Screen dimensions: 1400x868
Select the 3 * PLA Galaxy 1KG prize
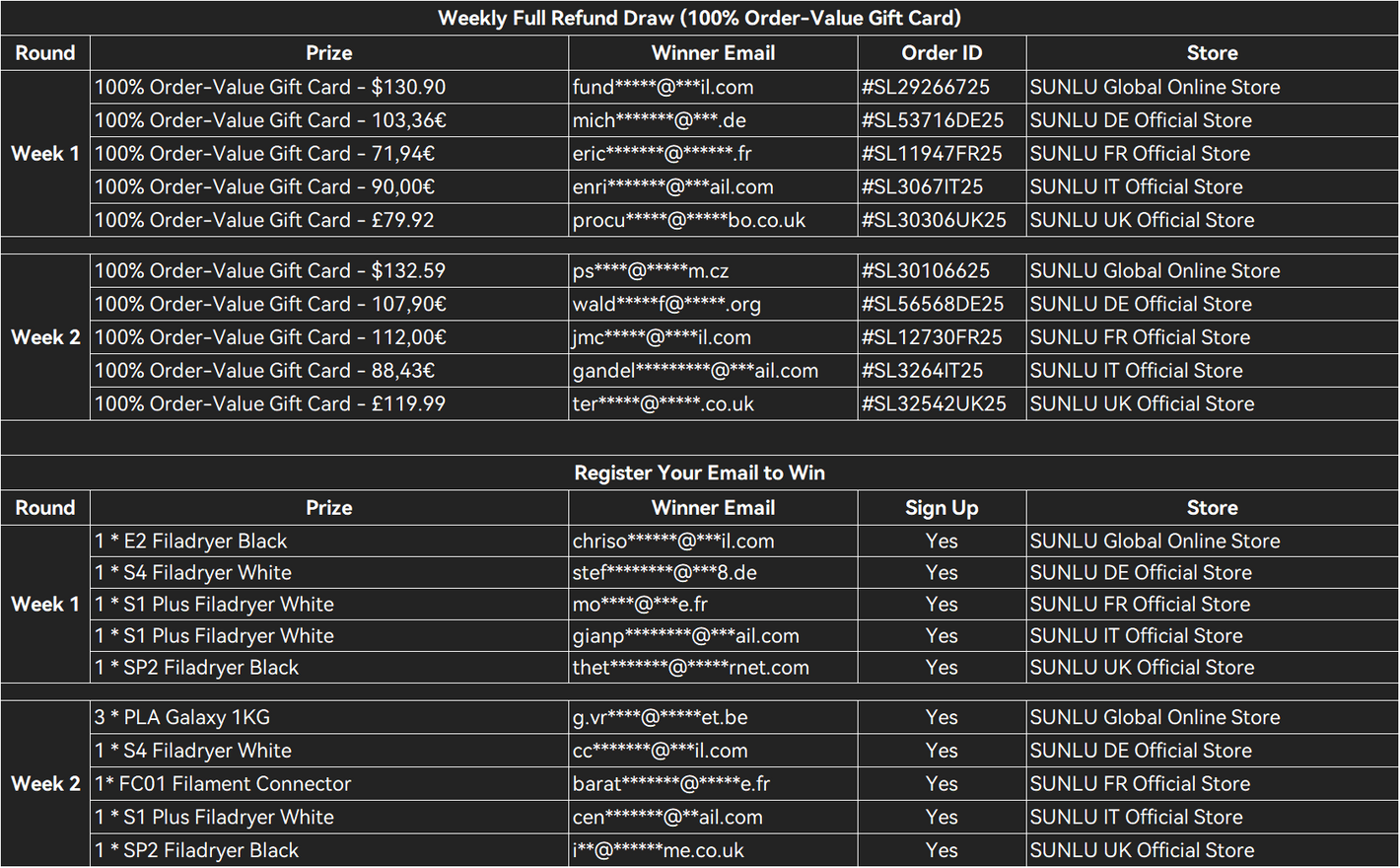tap(182, 717)
